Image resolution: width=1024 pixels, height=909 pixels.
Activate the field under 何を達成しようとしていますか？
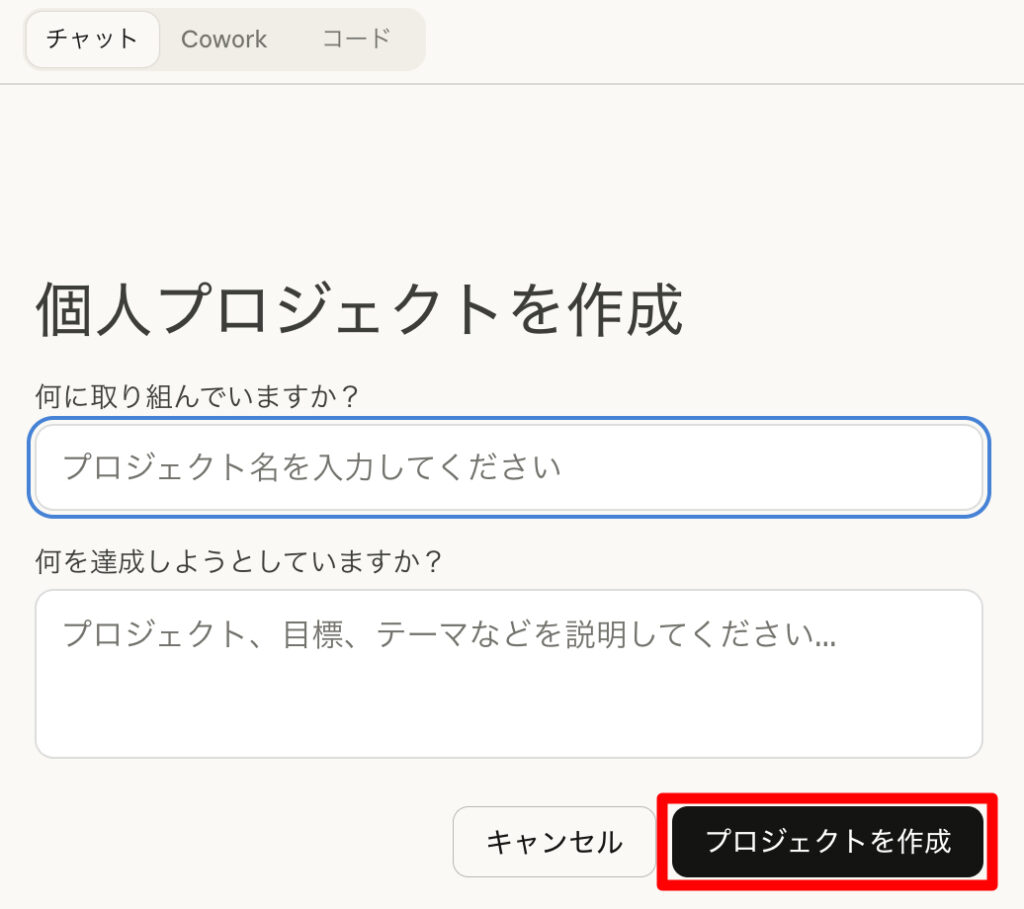click(510, 673)
